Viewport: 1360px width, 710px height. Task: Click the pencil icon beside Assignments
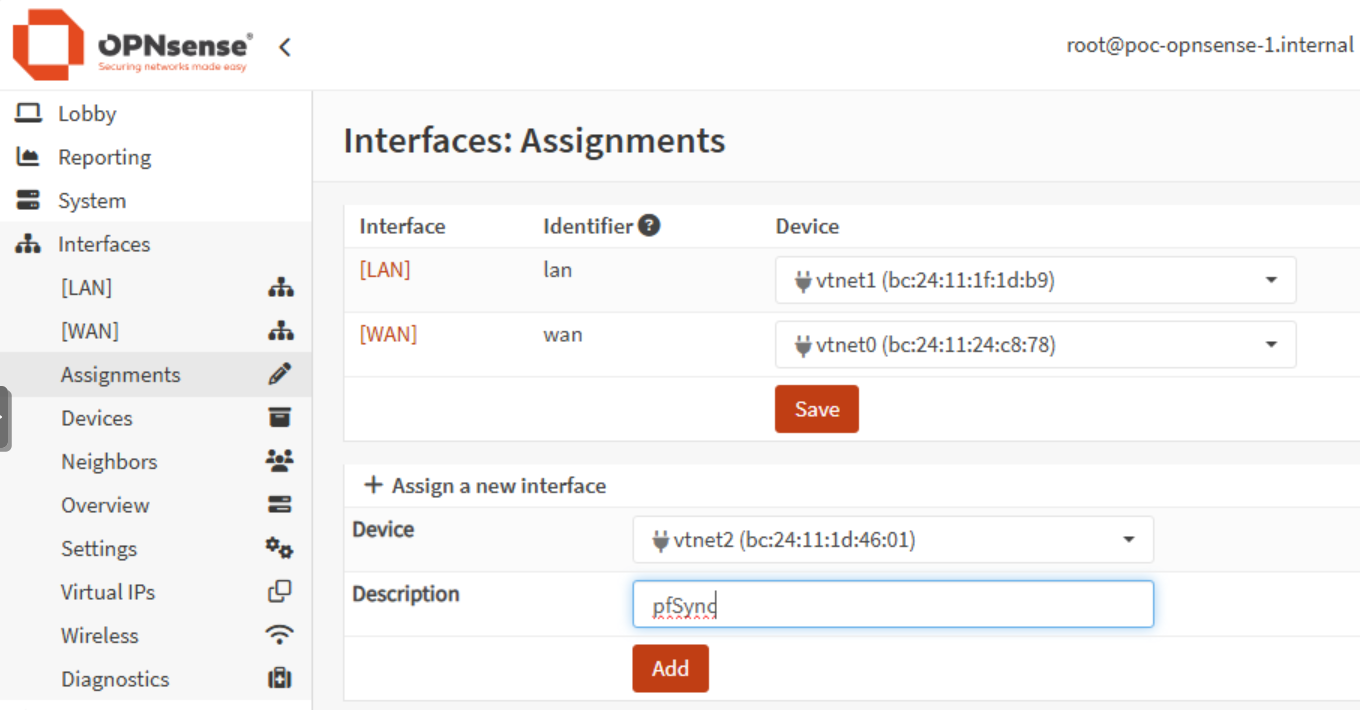(280, 375)
